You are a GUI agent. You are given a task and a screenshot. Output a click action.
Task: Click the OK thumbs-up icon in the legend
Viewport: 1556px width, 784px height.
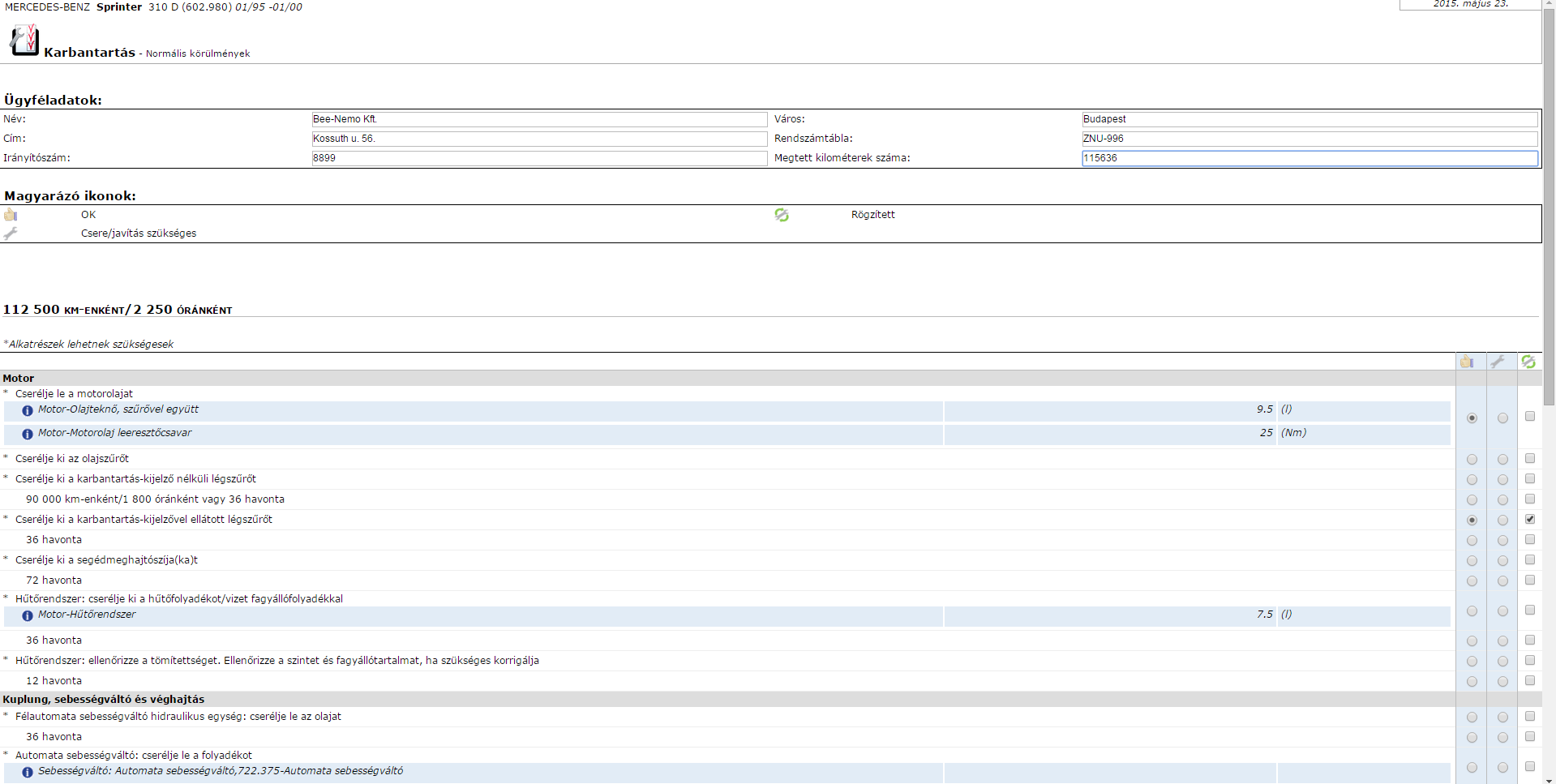click(11, 215)
